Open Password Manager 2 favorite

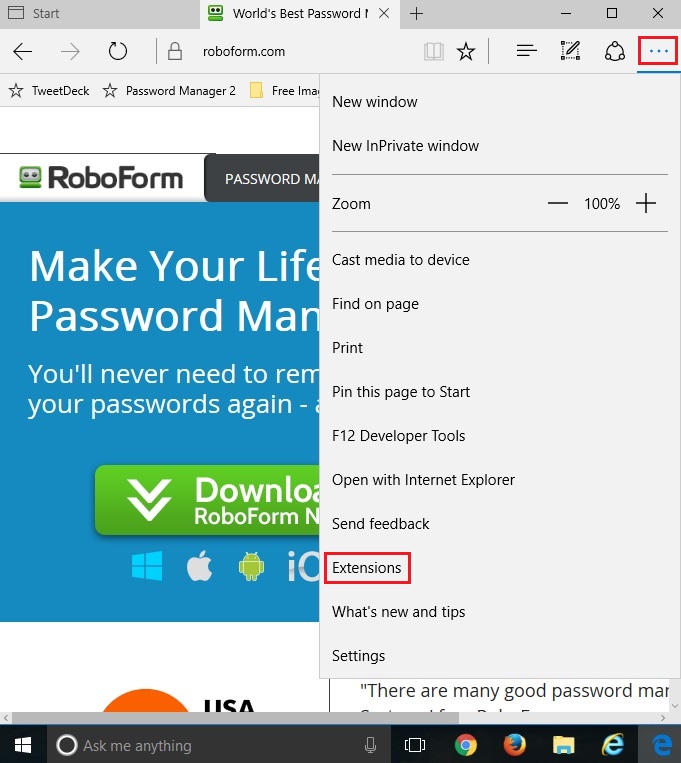[x=169, y=91]
